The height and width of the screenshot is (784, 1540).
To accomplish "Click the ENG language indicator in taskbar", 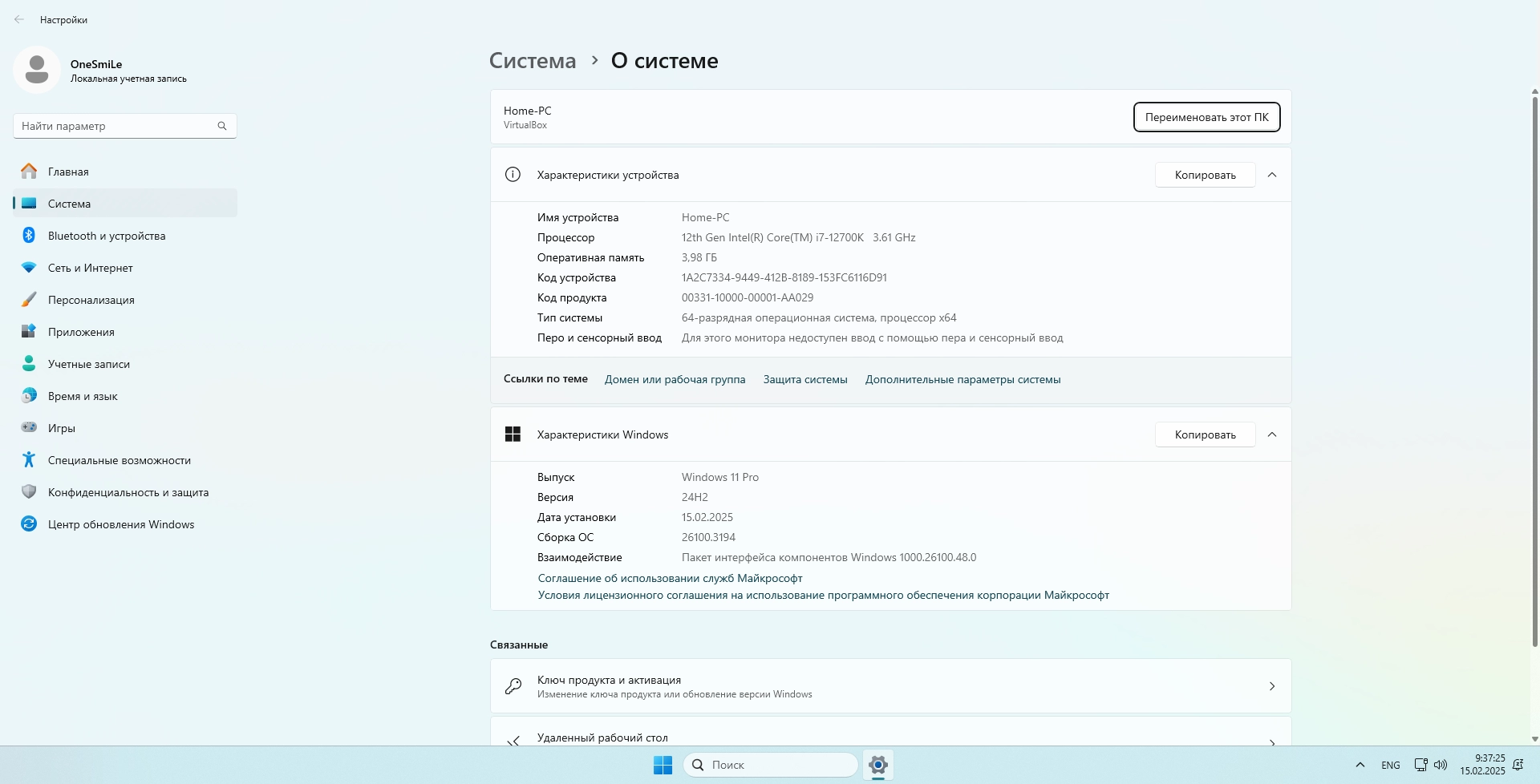I will (1391, 765).
